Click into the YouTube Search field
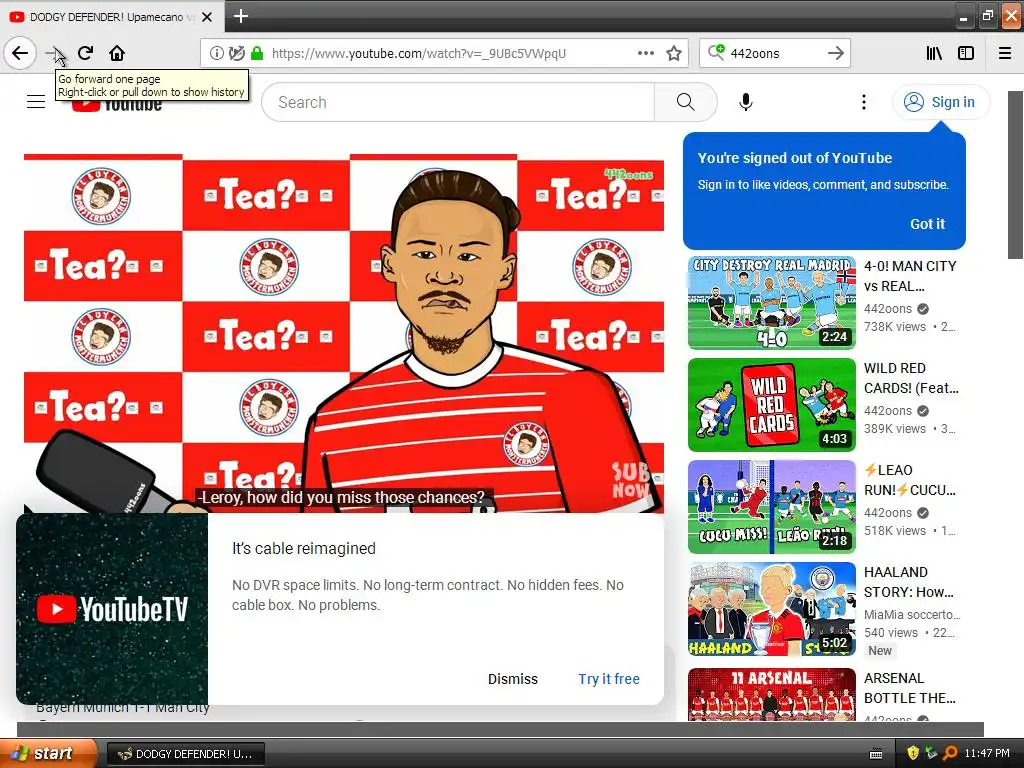This screenshot has height=768, width=1024. tap(458, 102)
